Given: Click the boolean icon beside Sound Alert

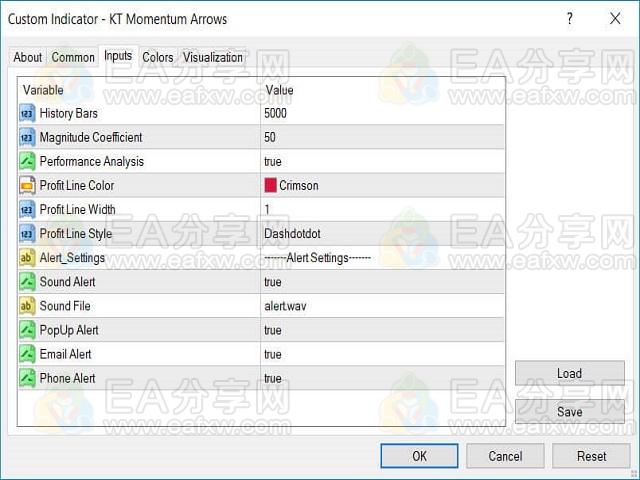Looking at the screenshot, I should tap(27, 282).
